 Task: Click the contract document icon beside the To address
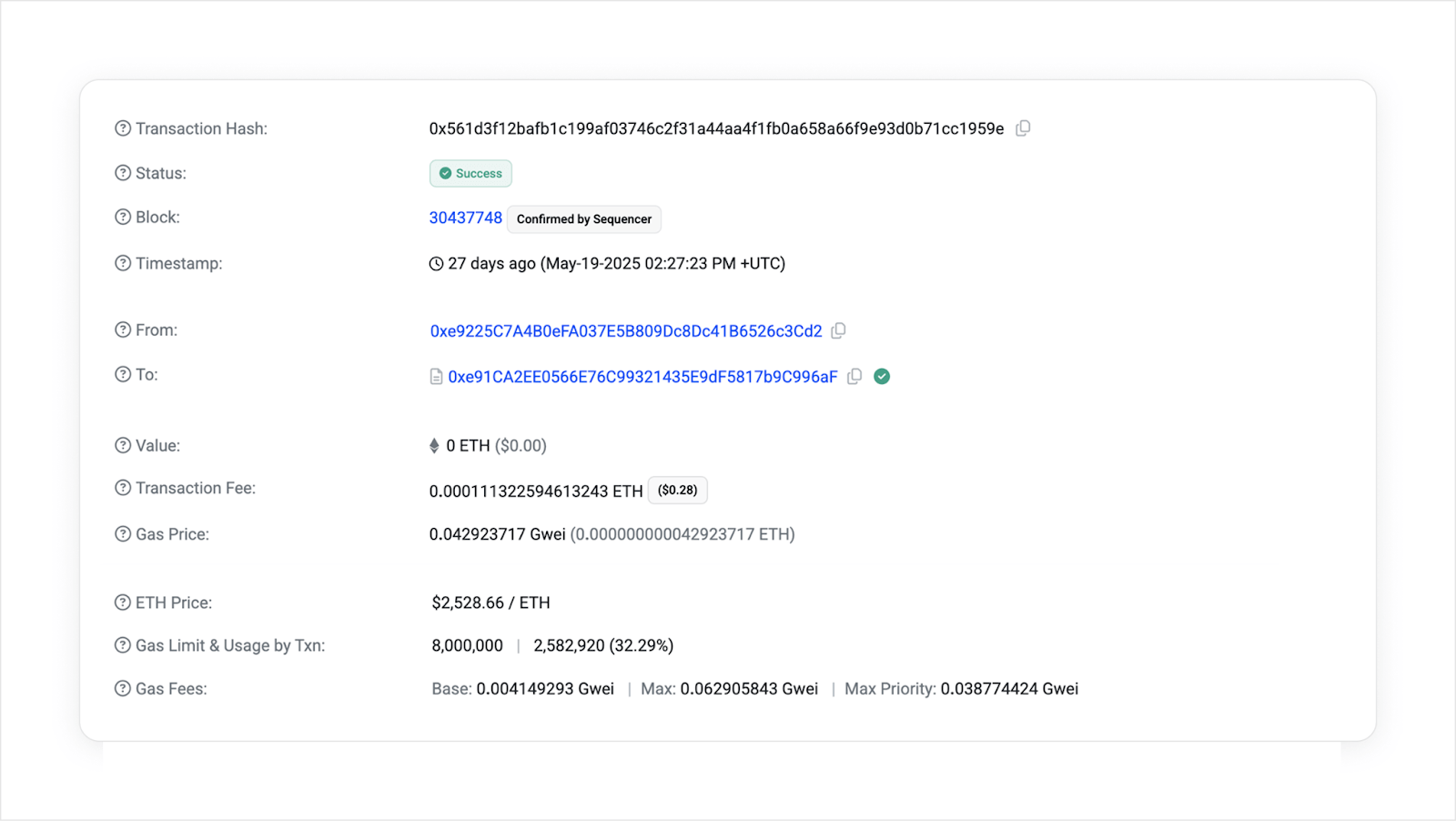coord(436,376)
